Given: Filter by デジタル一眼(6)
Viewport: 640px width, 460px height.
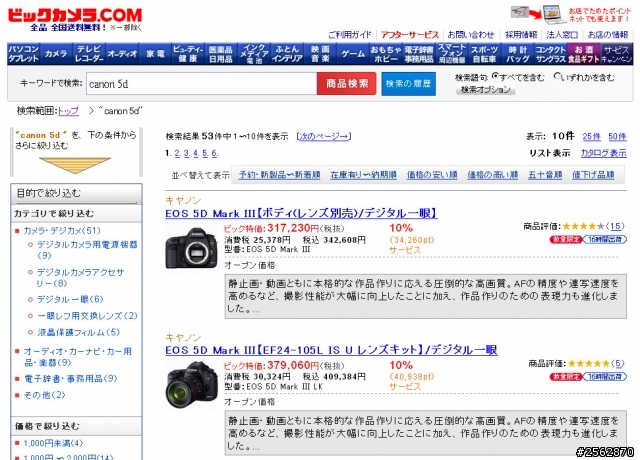Looking at the screenshot, I should coord(70,300).
